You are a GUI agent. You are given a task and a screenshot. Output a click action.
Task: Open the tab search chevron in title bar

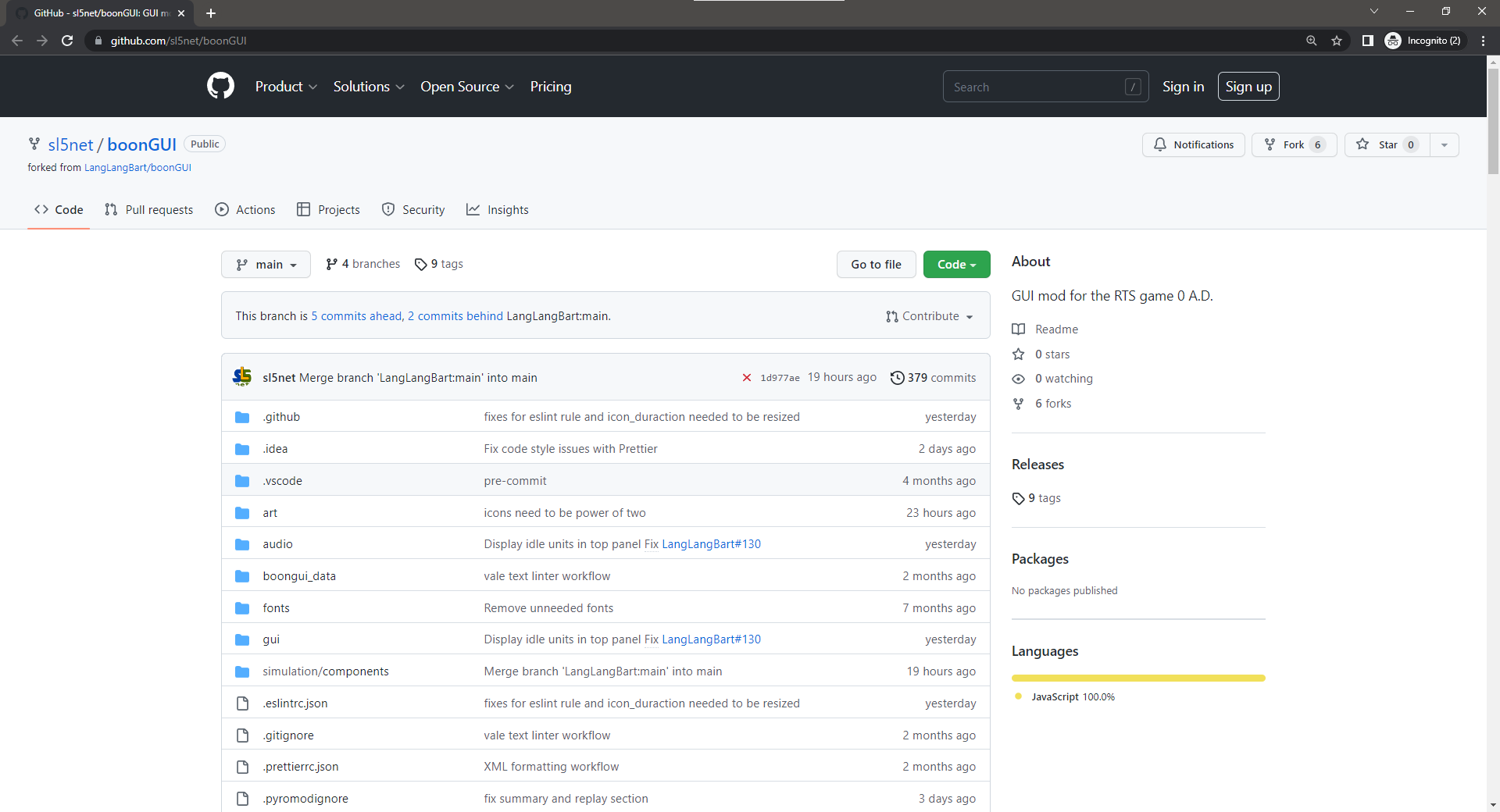click(x=1374, y=11)
